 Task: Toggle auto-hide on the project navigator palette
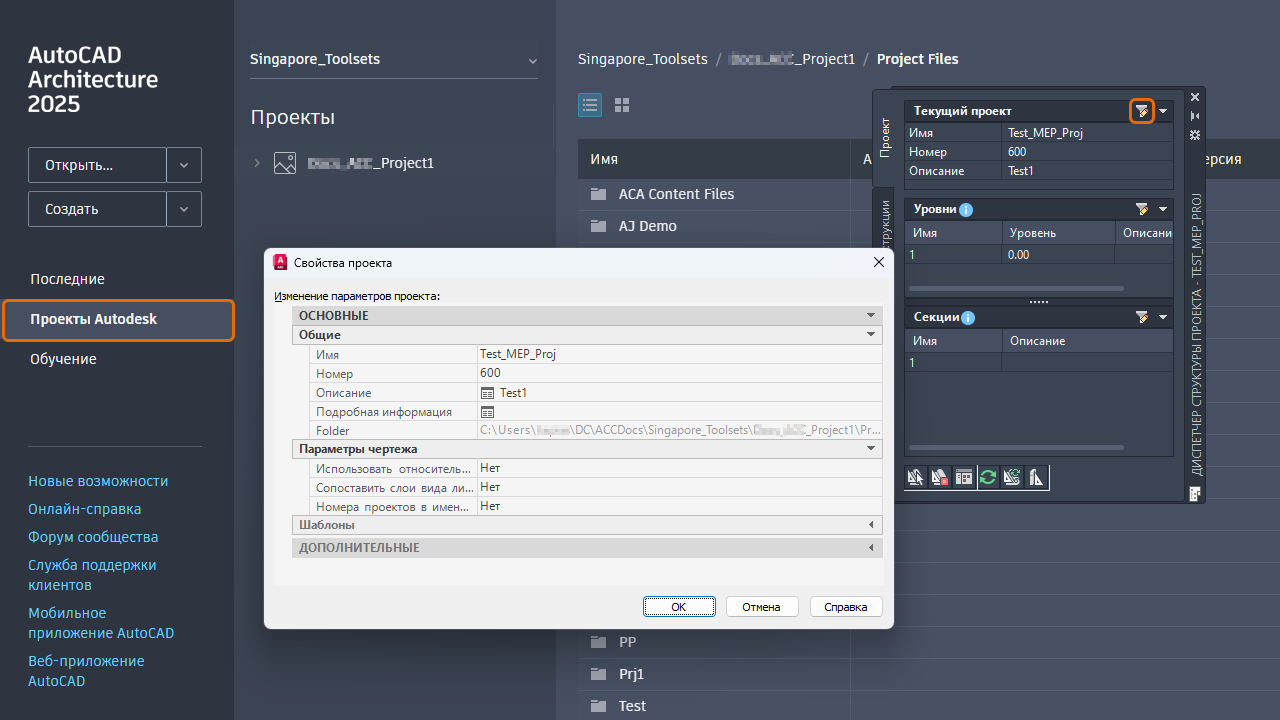(x=1194, y=116)
